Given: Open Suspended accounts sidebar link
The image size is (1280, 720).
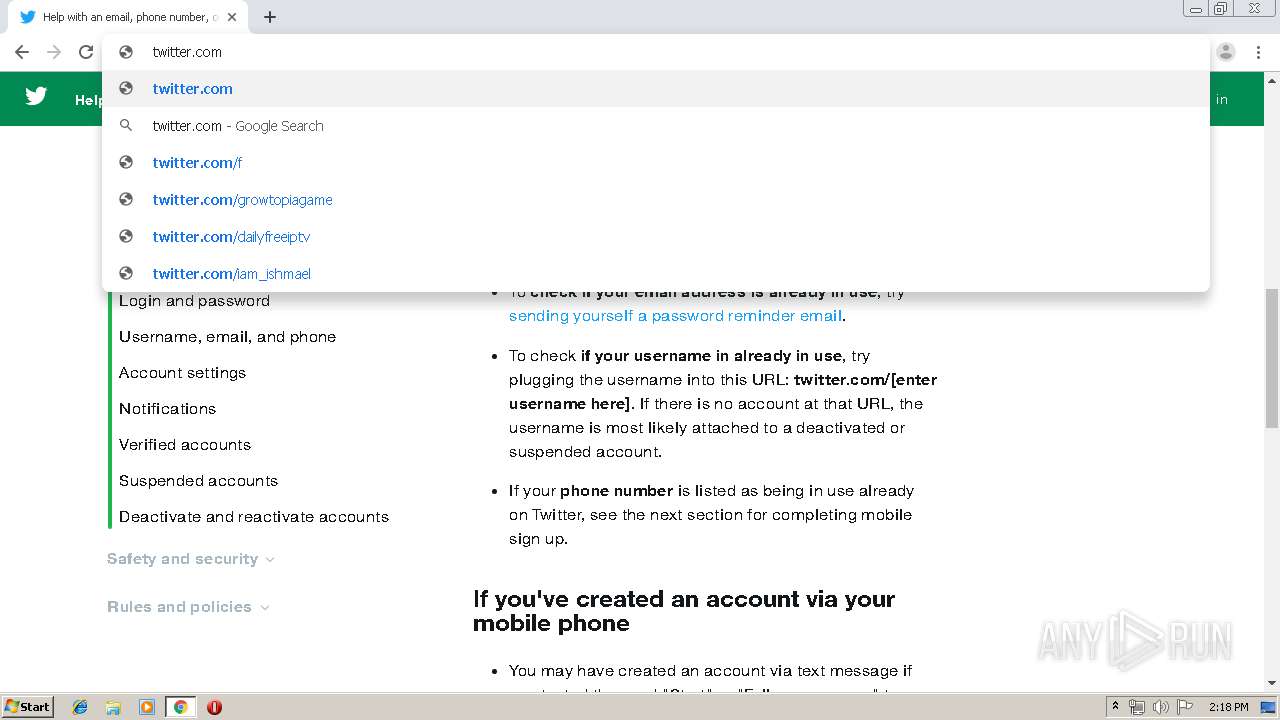Looking at the screenshot, I should coord(198,481).
